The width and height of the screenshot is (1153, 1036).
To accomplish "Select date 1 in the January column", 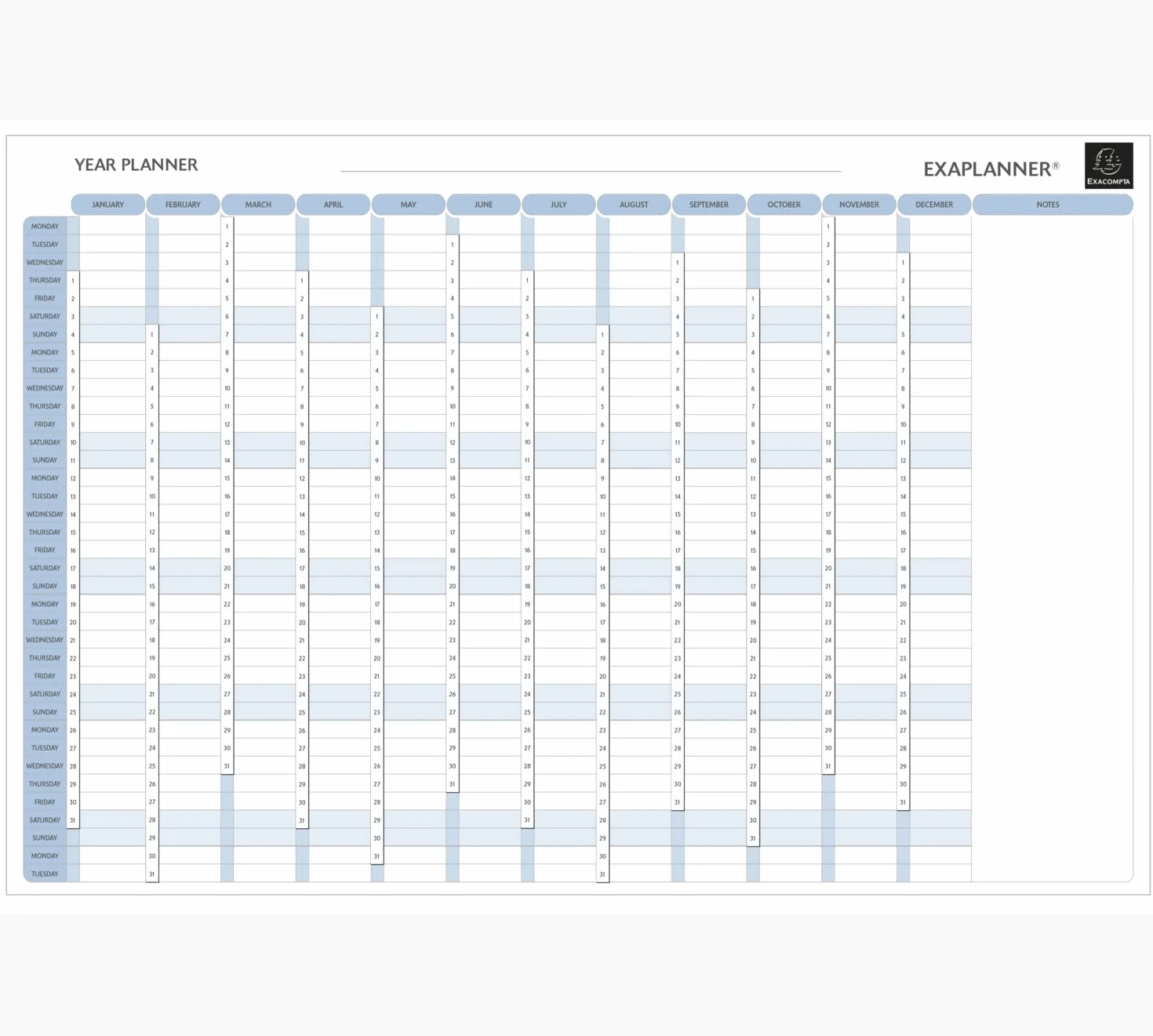I will (73, 281).
